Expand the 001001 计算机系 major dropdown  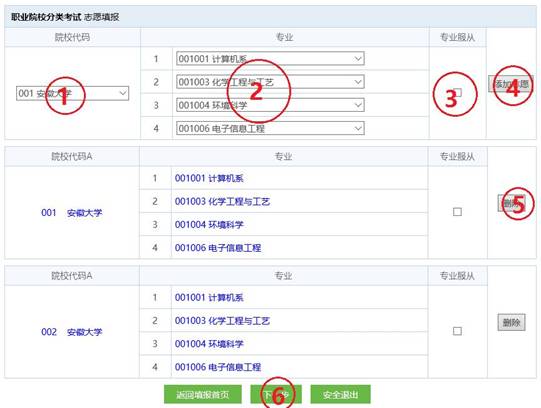[x=270, y=59]
